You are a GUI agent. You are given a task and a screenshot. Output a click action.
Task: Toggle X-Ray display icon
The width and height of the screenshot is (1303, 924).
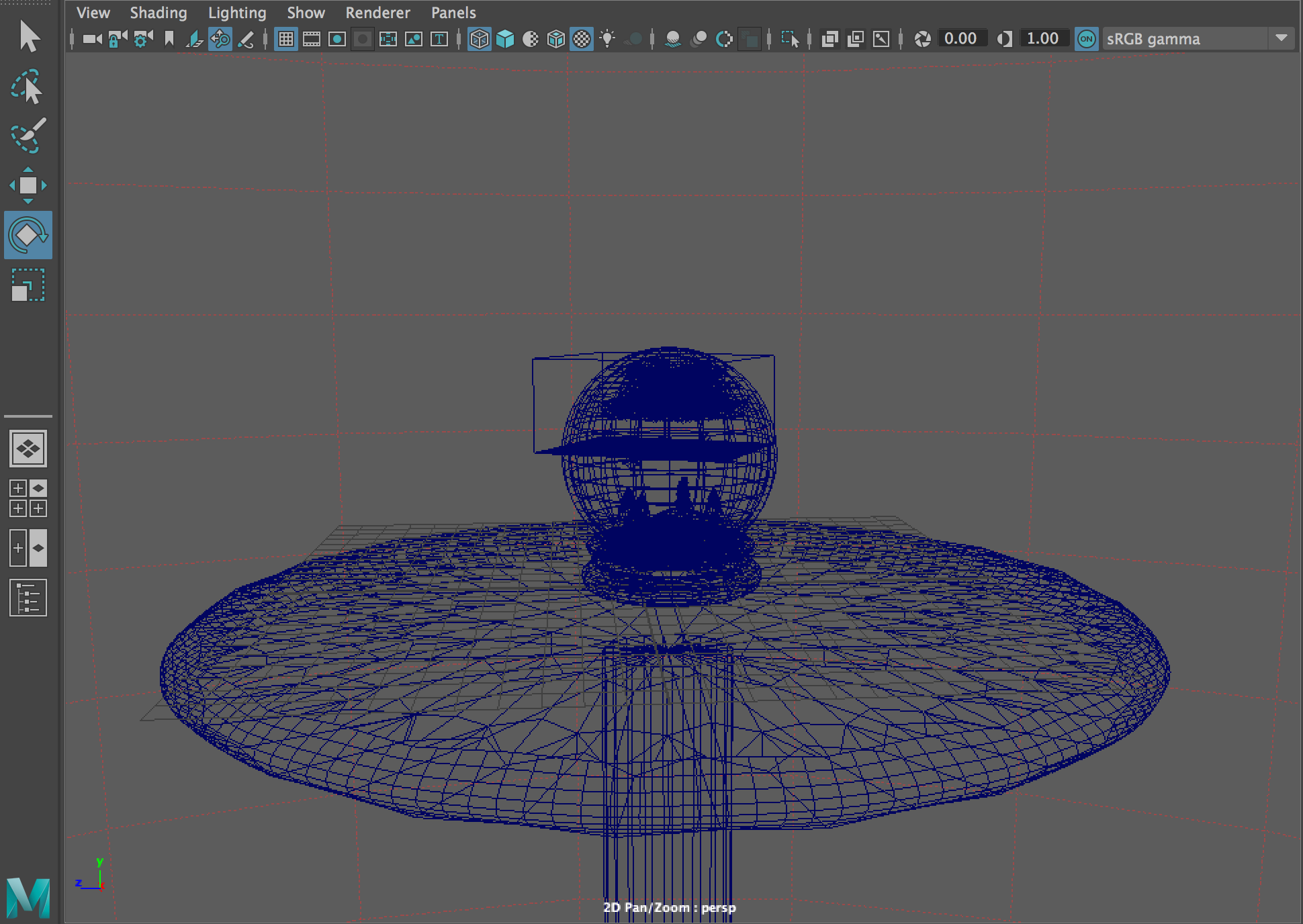(x=830, y=39)
